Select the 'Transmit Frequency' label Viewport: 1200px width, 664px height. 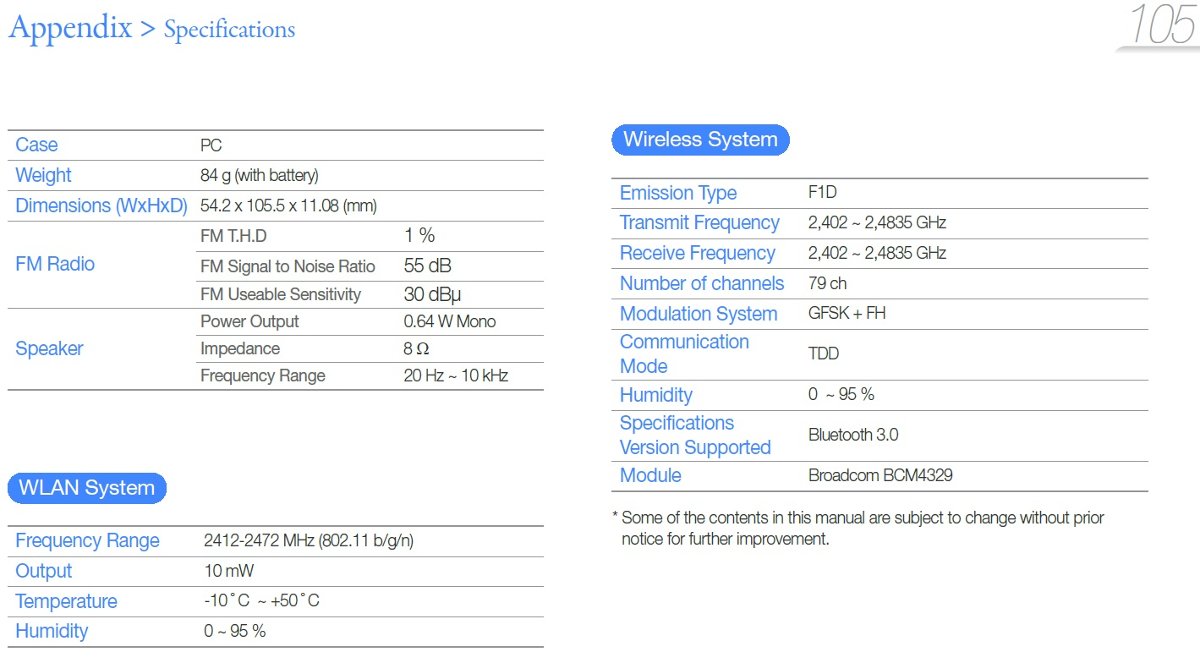point(699,223)
